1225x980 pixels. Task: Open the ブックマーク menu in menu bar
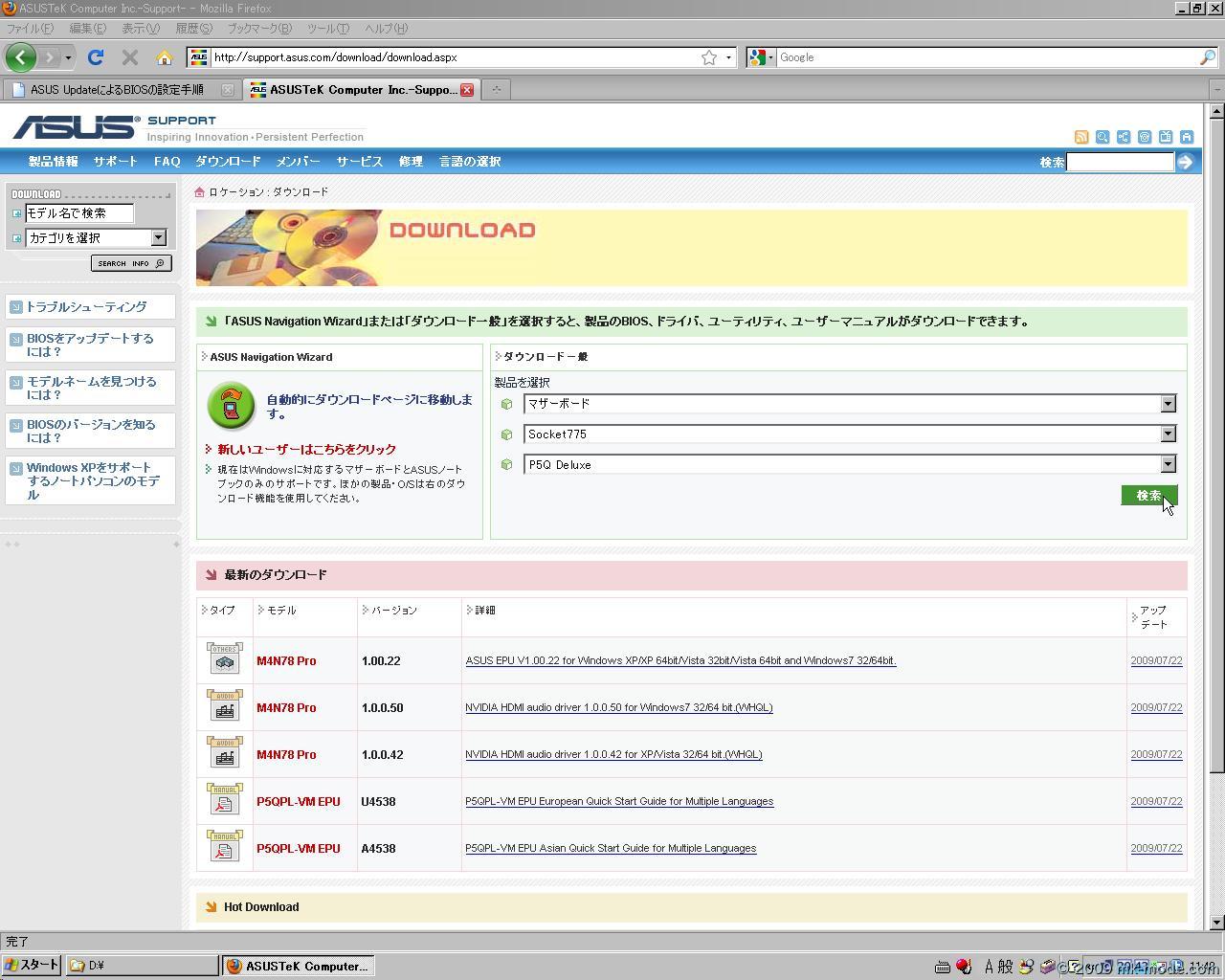pyautogui.click(x=258, y=29)
